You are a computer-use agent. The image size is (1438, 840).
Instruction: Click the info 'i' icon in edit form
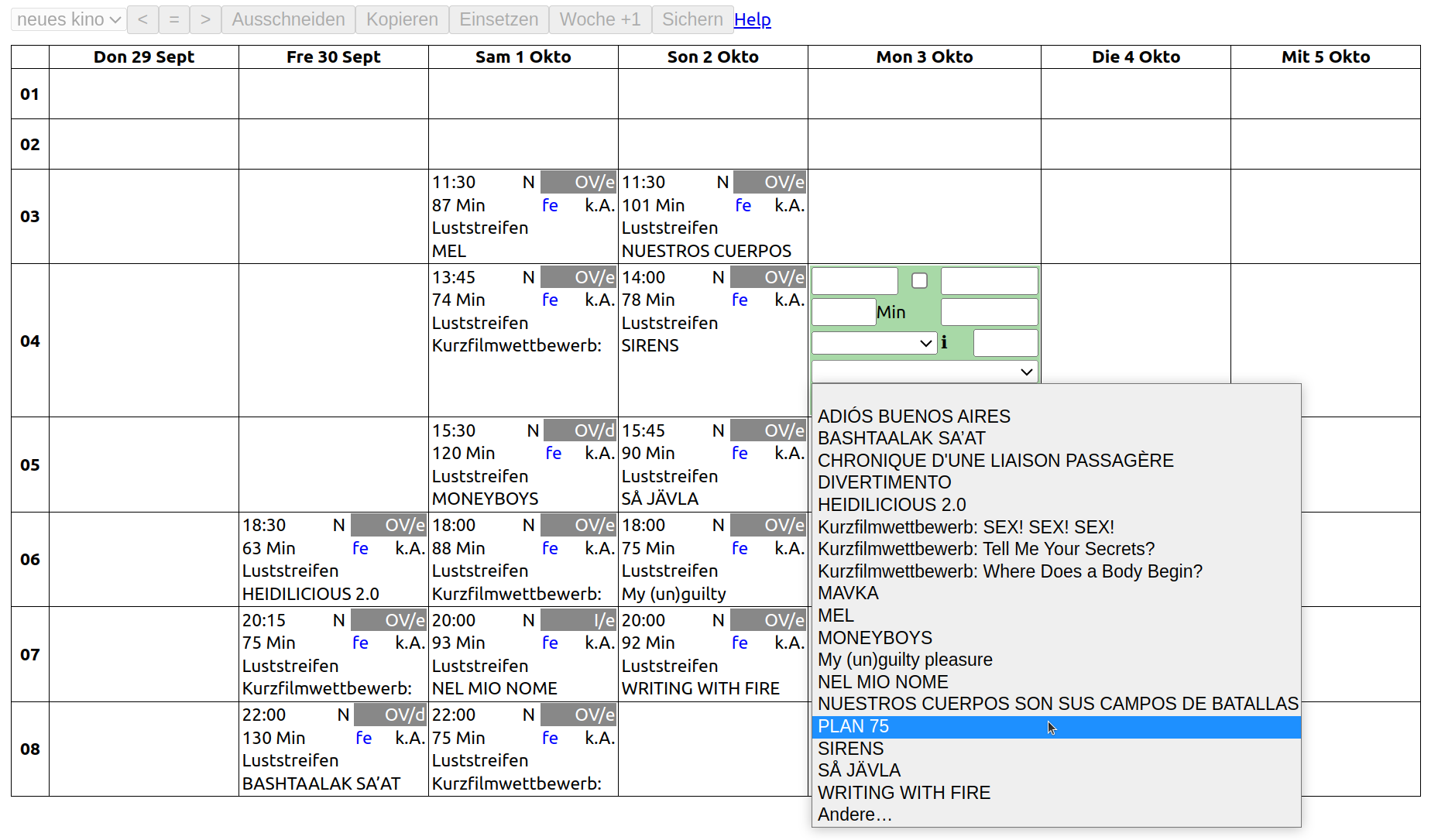(x=944, y=342)
